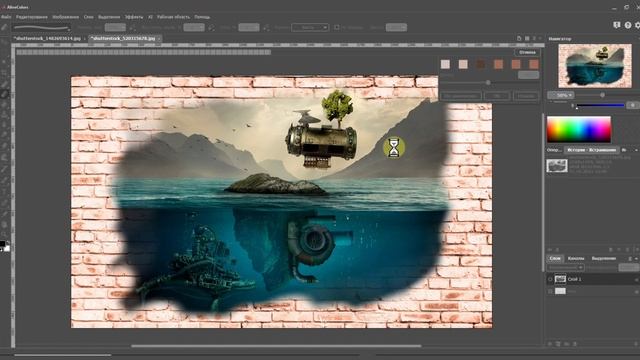The image size is (640, 360).
Task: Open the Редактирование menu
Action: [31, 17]
